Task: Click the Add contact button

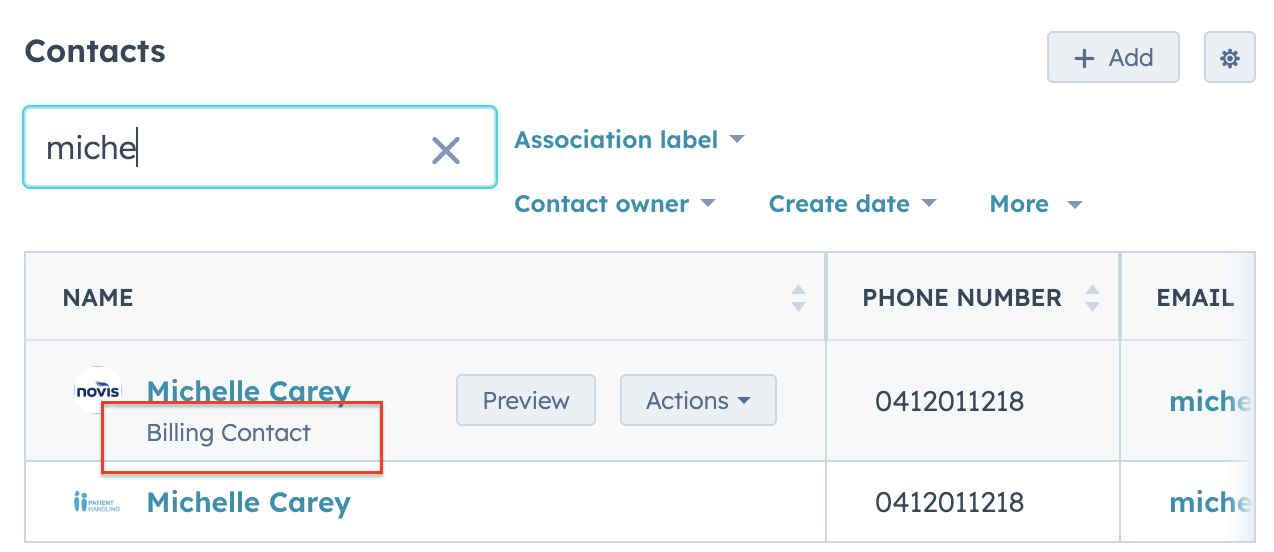Action: (1113, 58)
